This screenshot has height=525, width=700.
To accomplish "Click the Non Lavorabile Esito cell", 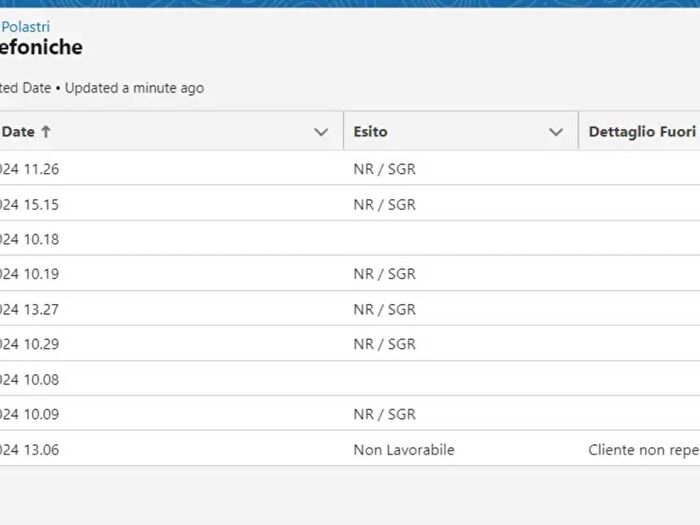I will click(404, 450).
